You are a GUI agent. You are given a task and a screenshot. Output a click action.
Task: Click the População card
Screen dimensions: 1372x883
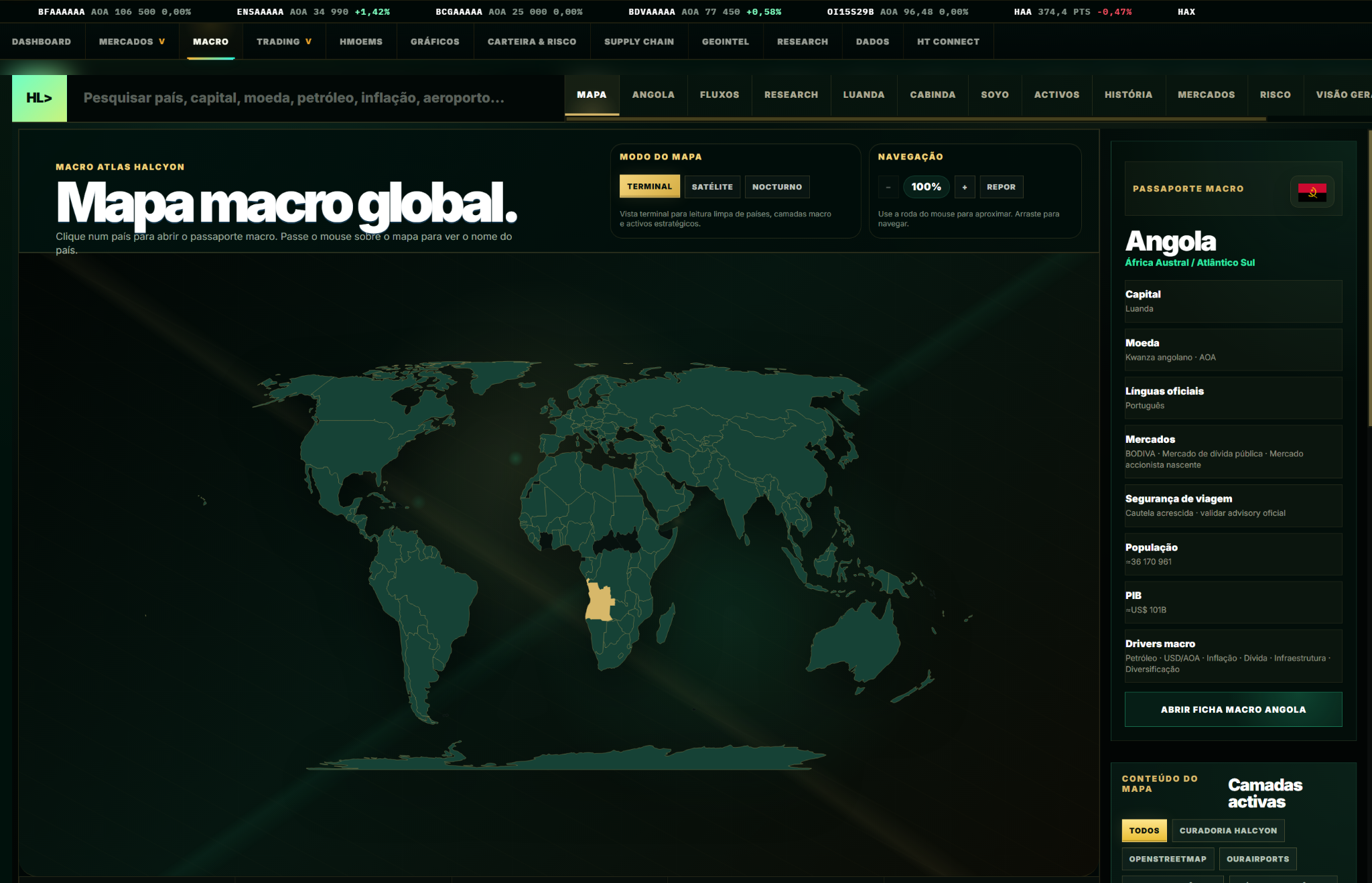tap(1233, 554)
